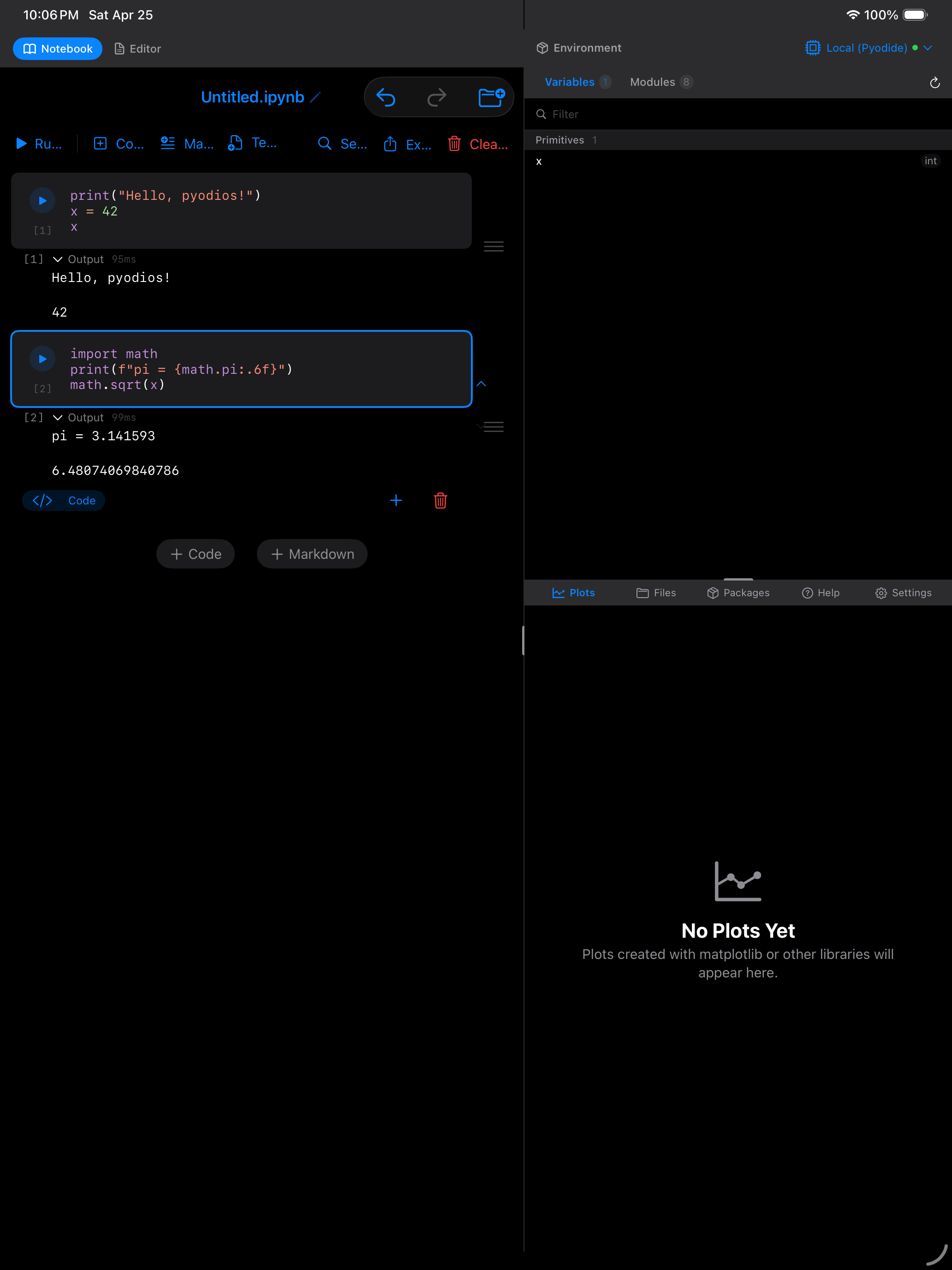Click the int type badge
952x1270 pixels.
coord(930,162)
